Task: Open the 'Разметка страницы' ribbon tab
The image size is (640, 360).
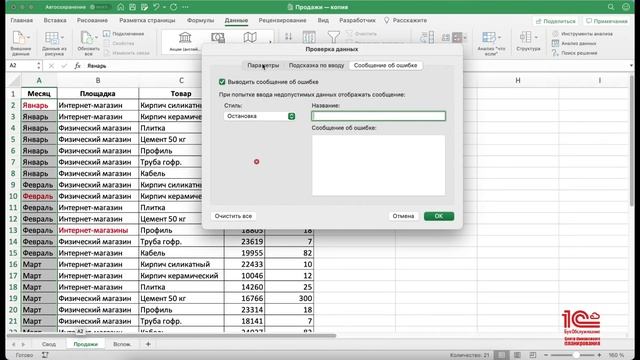Action: pyautogui.click(x=147, y=20)
